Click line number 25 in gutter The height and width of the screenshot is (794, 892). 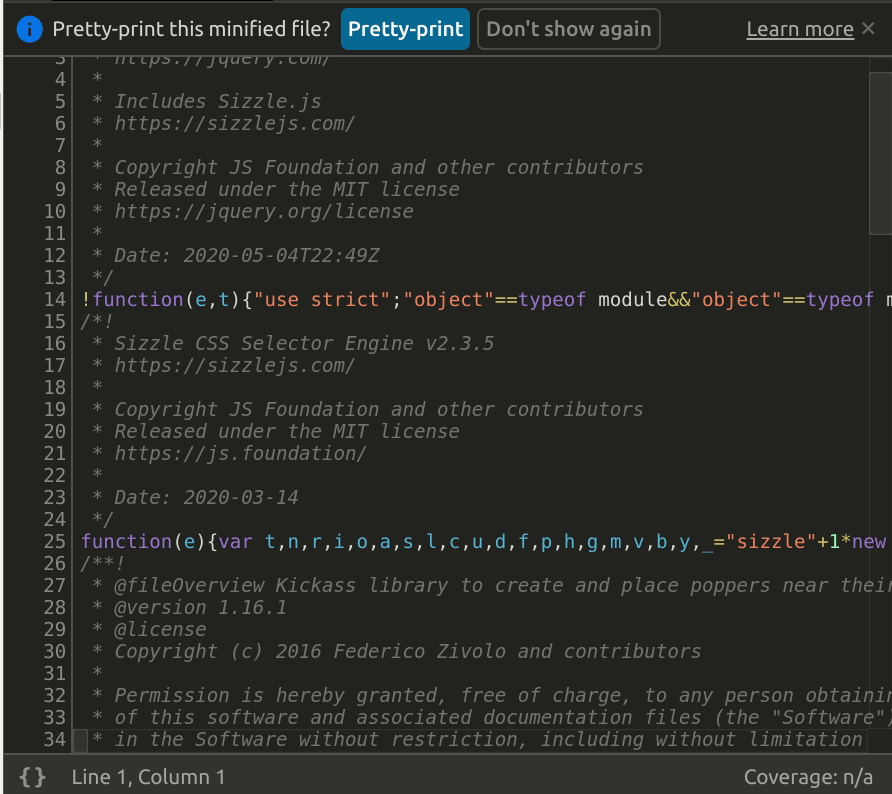point(55,541)
